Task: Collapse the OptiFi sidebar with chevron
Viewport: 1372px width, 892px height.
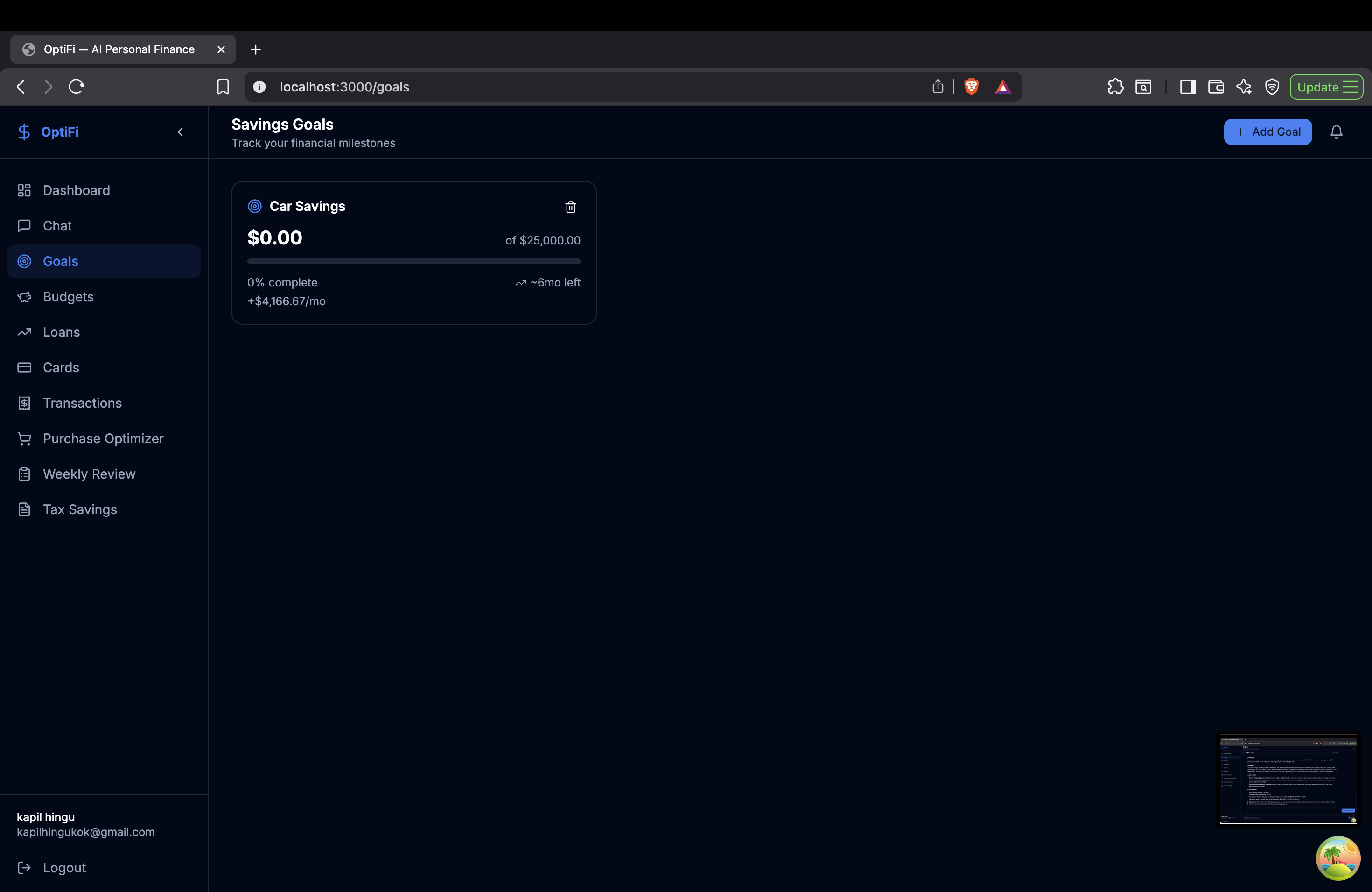Action: point(181,132)
